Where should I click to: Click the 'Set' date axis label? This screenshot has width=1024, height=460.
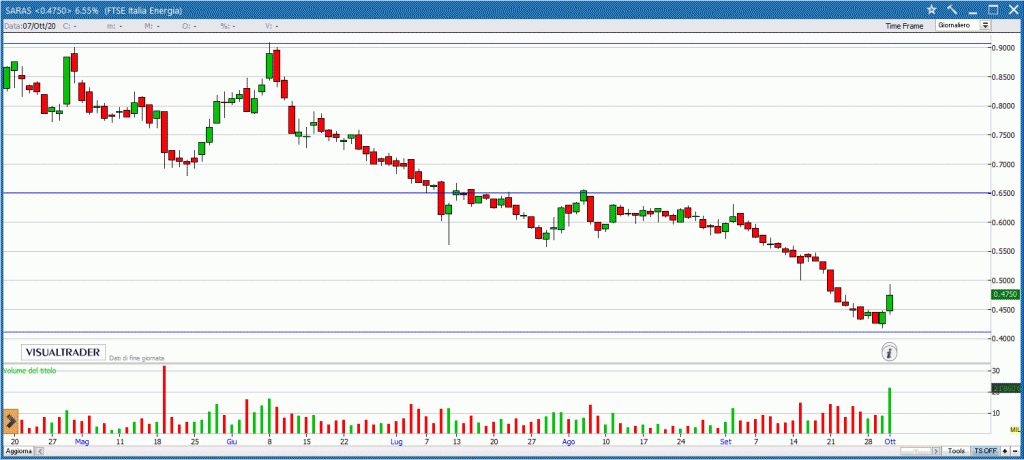pos(726,442)
